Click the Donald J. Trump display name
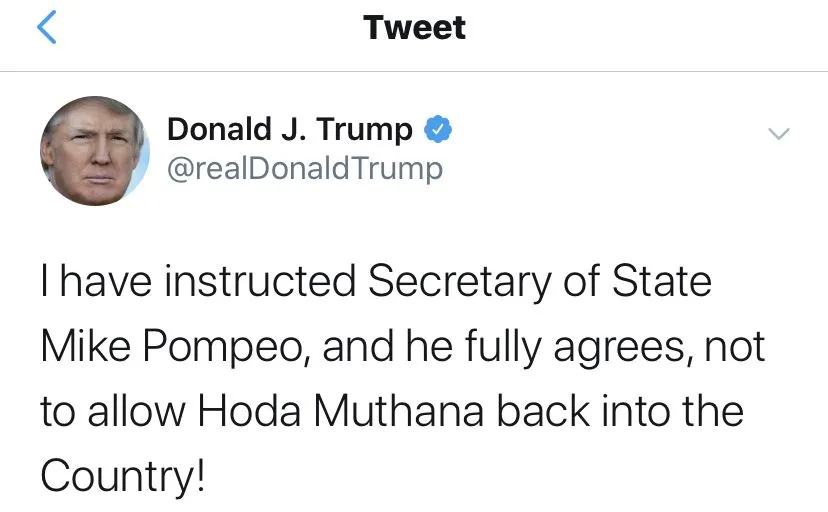 coord(289,129)
